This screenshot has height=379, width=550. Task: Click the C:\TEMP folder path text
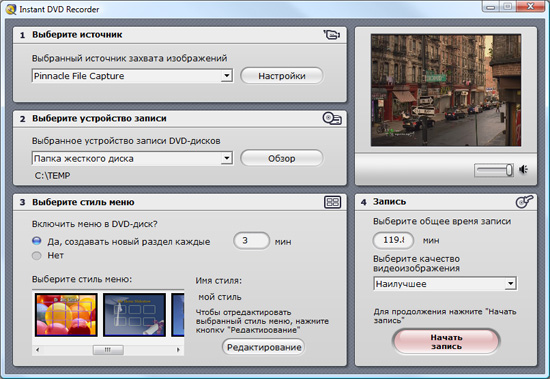pos(52,175)
